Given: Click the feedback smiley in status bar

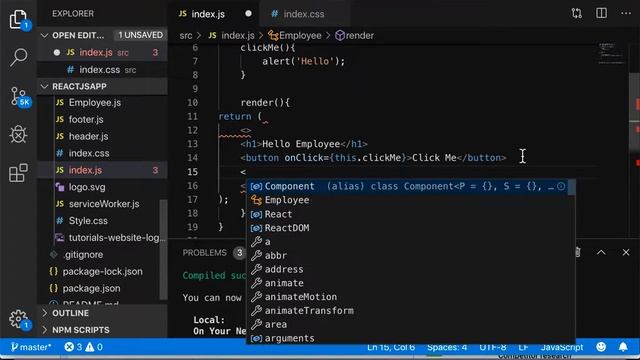Looking at the screenshot, I should [x=601, y=347].
